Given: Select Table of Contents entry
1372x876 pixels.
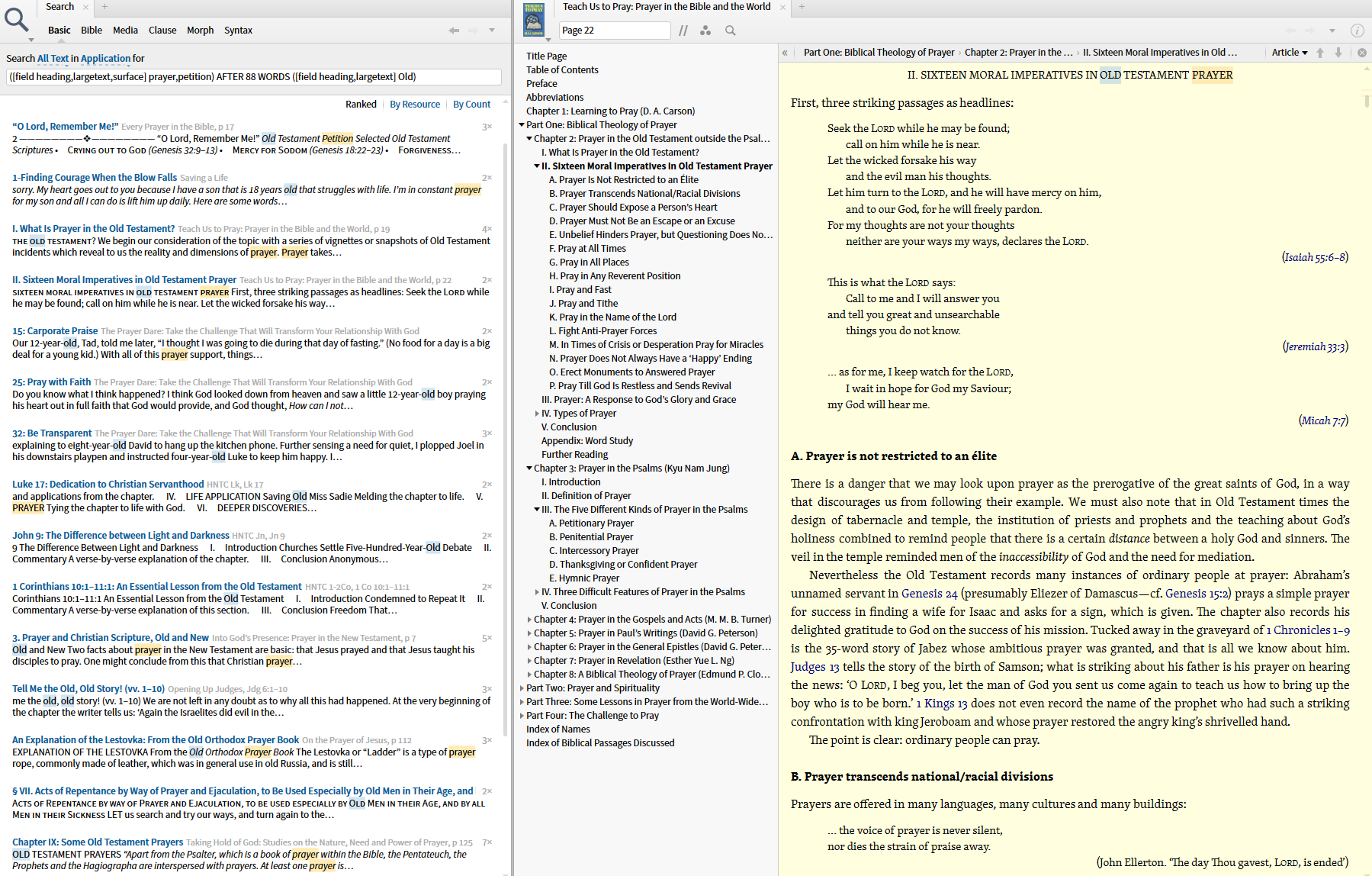Looking at the screenshot, I should pyautogui.click(x=562, y=70).
